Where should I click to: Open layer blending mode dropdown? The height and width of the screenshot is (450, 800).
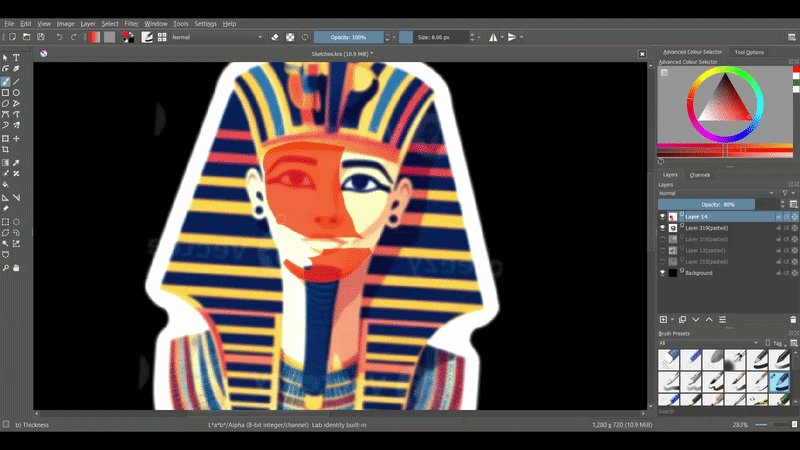point(716,193)
